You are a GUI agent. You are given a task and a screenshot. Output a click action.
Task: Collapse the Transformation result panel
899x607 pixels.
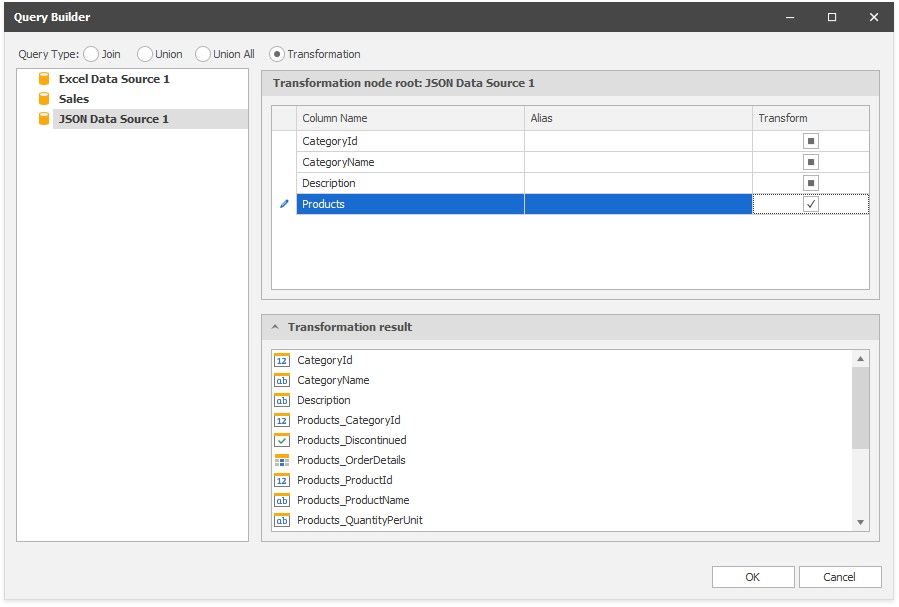pos(274,327)
